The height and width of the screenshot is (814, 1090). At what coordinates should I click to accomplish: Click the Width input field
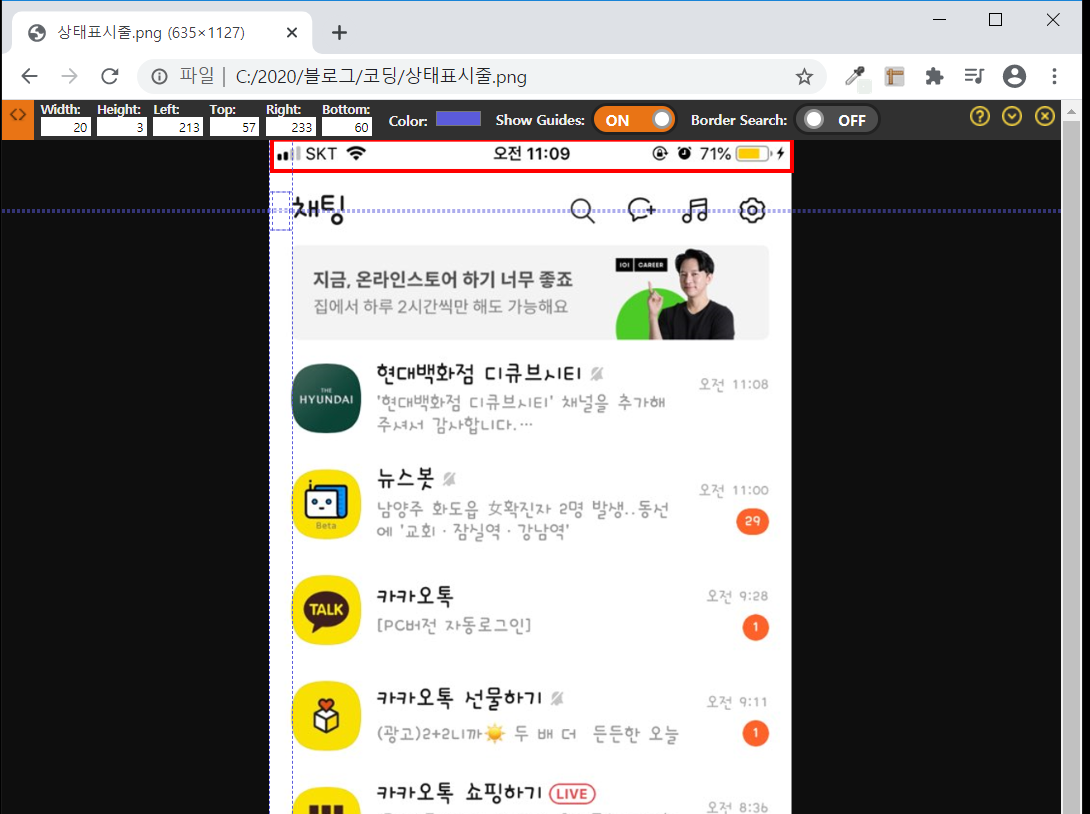click(65, 127)
